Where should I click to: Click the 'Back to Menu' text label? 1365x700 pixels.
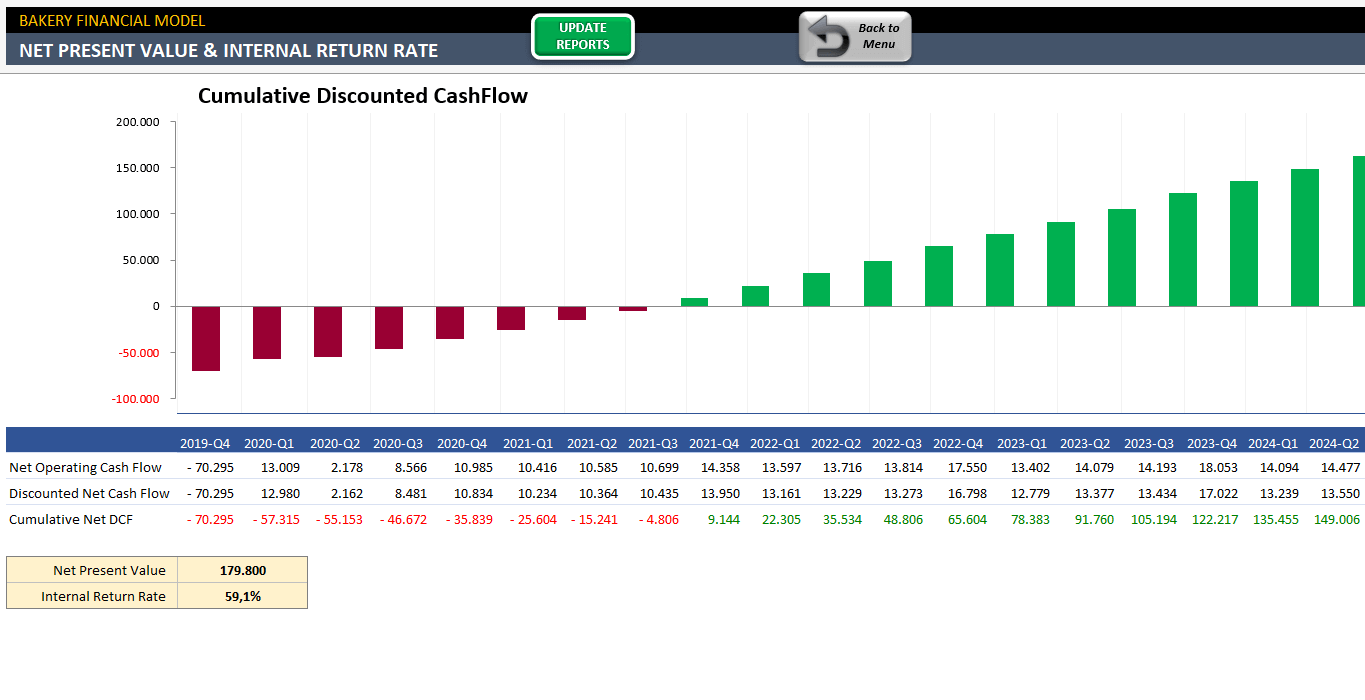coord(878,36)
